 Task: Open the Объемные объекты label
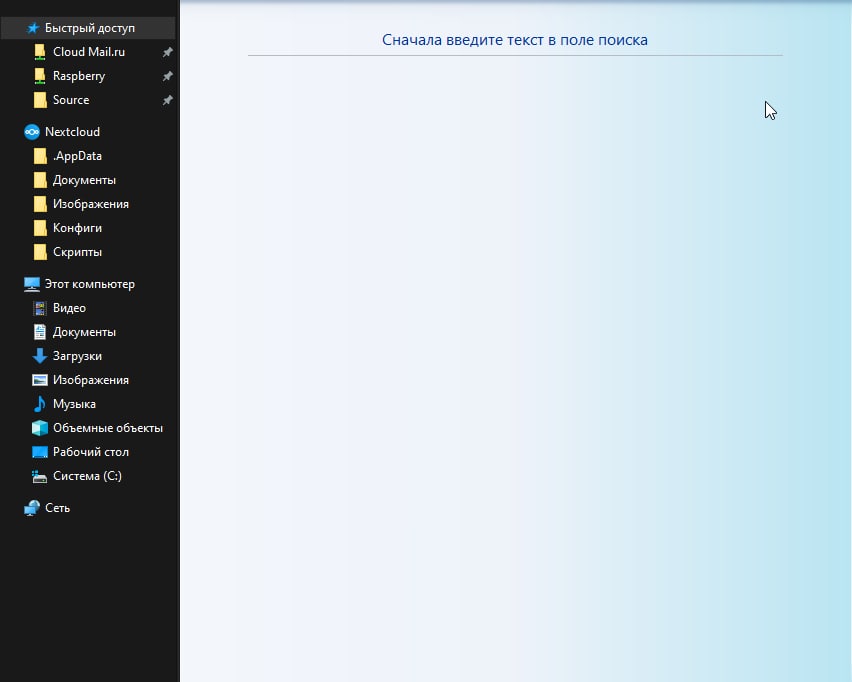[108, 428]
